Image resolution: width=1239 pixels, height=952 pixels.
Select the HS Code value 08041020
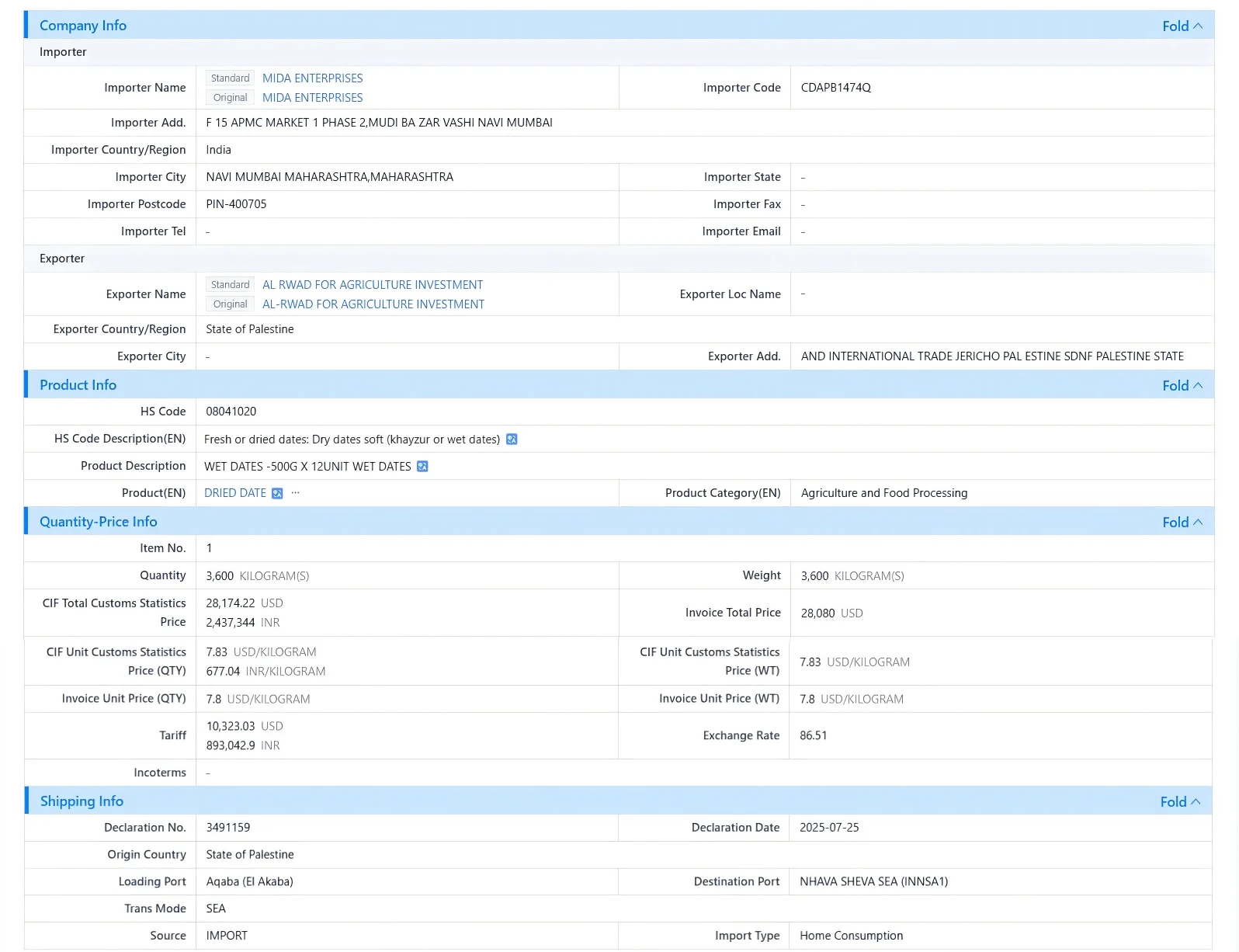(x=231, y=412)
